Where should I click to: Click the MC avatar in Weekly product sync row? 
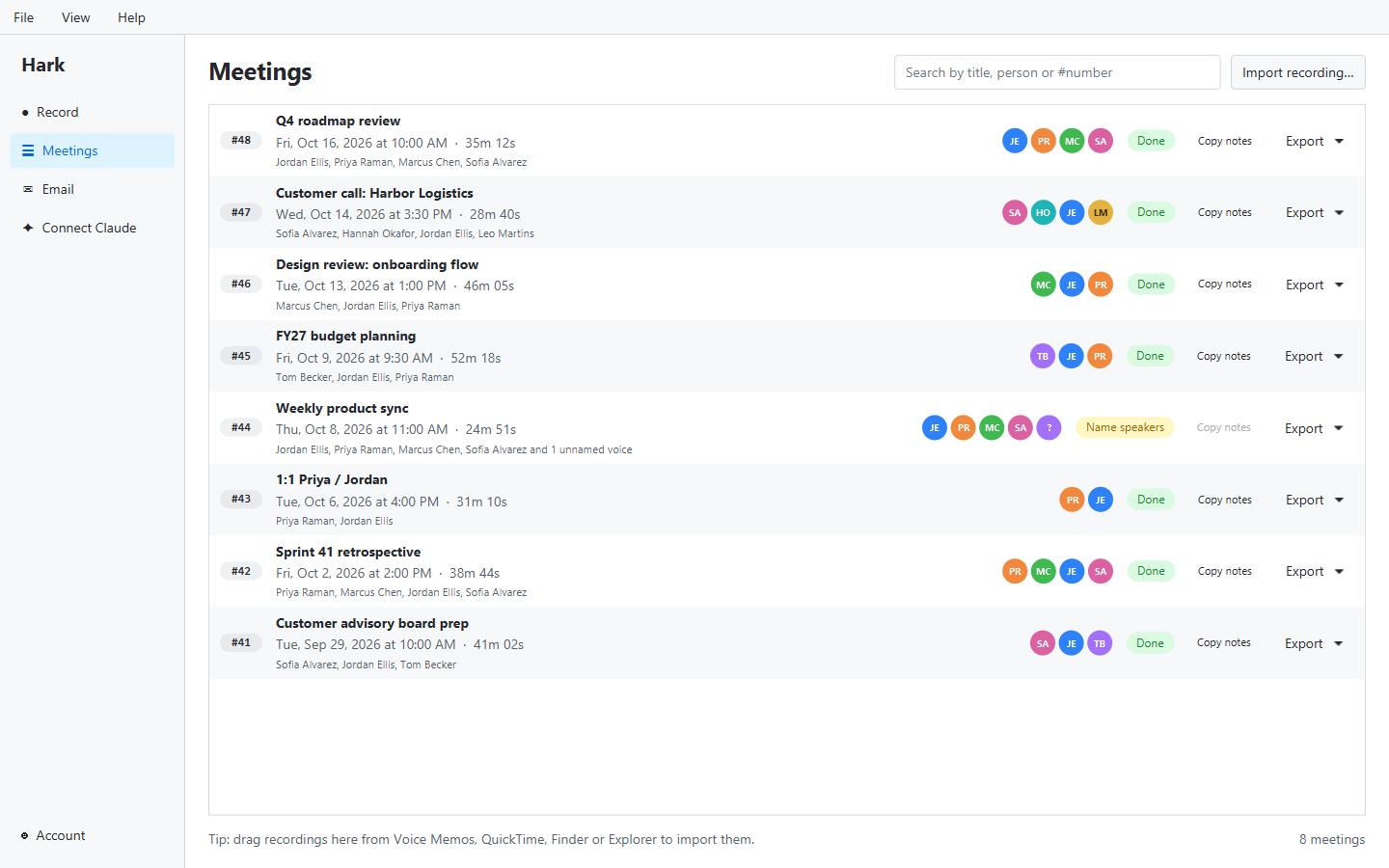992,427
